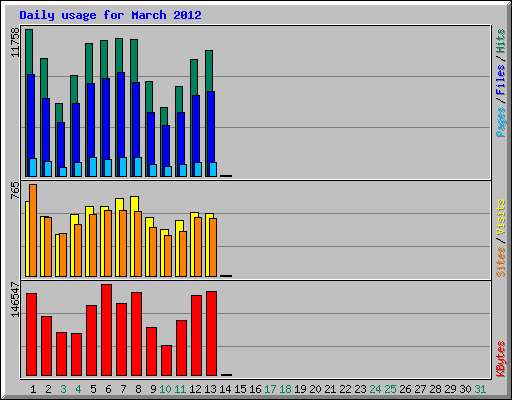512x400 pixels.
Task: Click day label 9 on the x-axis
Action: 153,389
